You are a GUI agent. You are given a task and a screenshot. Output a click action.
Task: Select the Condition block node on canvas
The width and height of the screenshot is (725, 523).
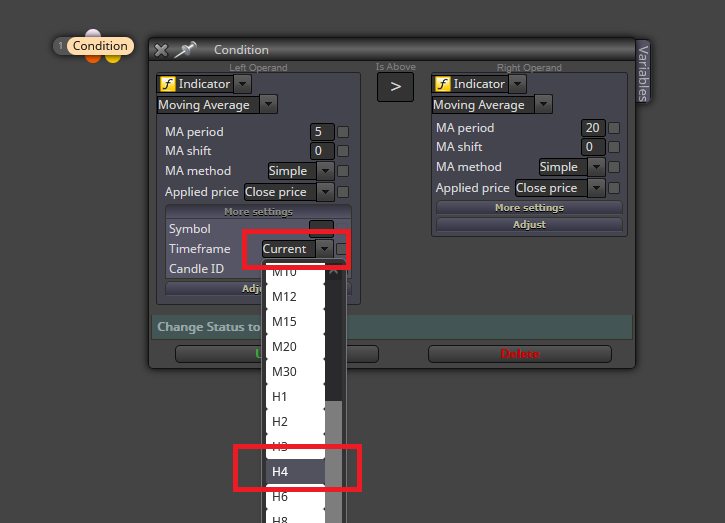pyautogui.click(x=100, y=46)
